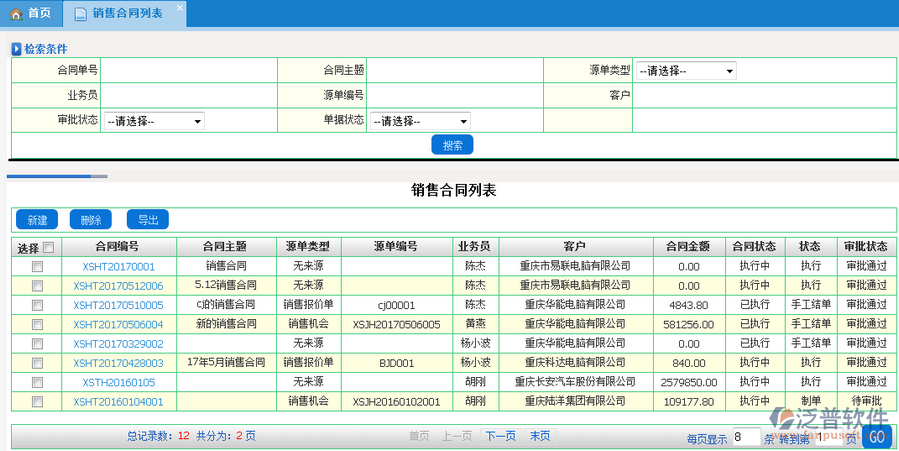Click the home icon in the 首页 tab
899x451 pixels.
pos(16,13)
